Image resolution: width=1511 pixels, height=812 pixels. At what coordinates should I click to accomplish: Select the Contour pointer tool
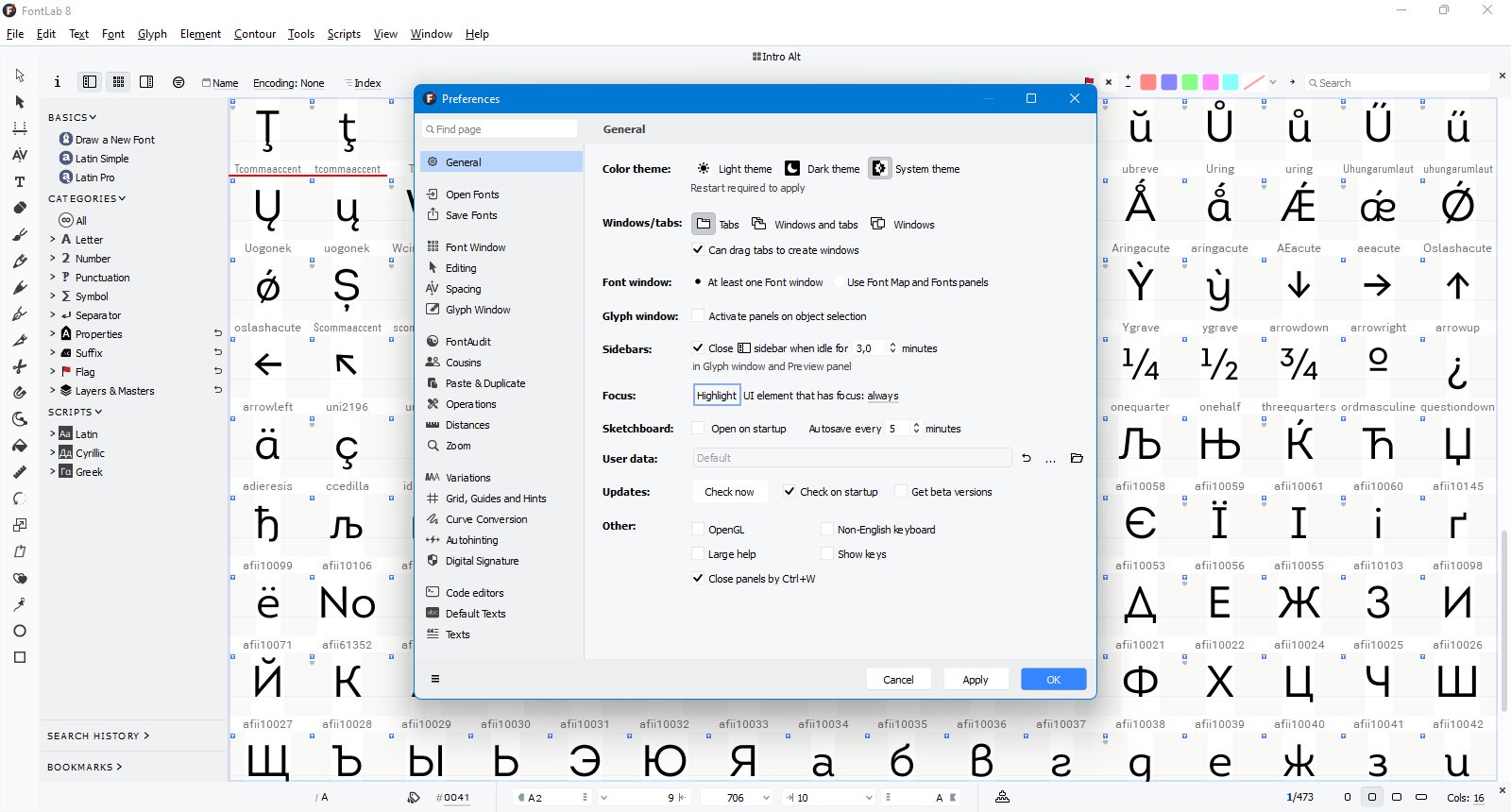point(20,75)
